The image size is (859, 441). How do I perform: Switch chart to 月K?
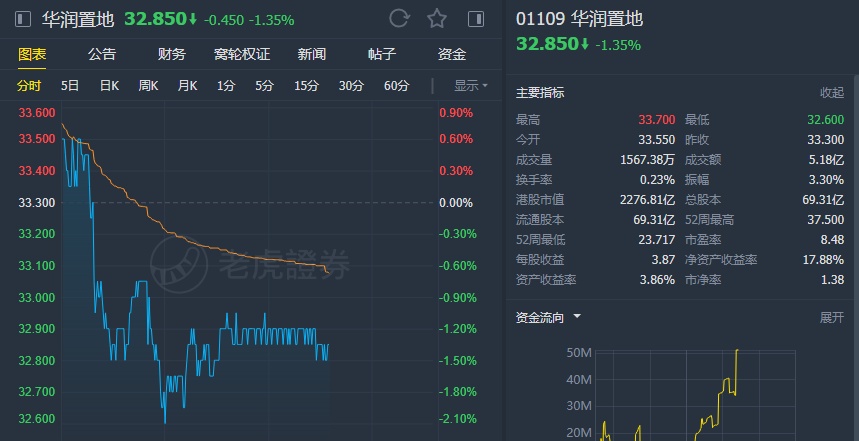point(187,85)
